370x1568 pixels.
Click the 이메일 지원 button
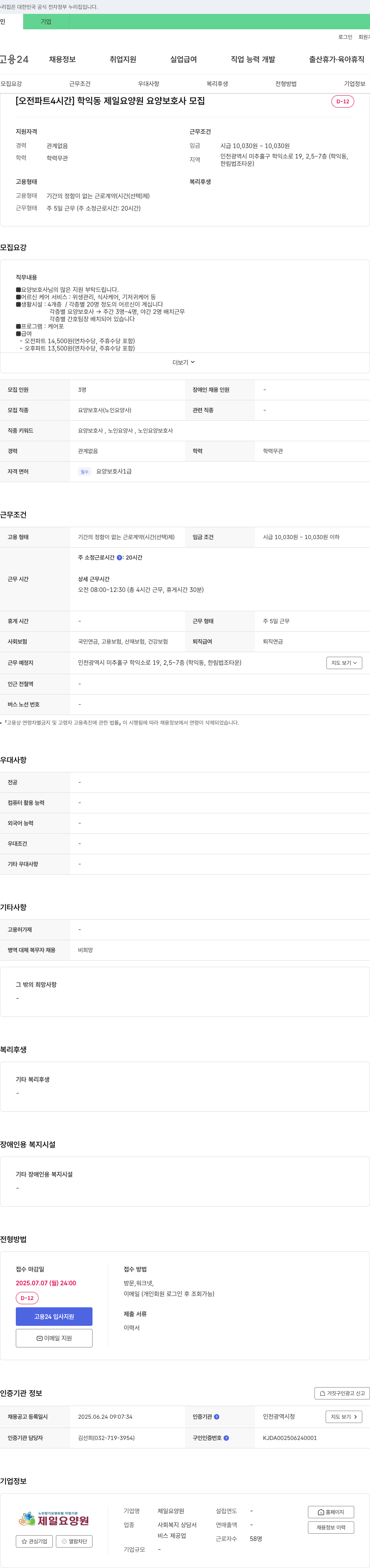click(x=54, y=1337)
